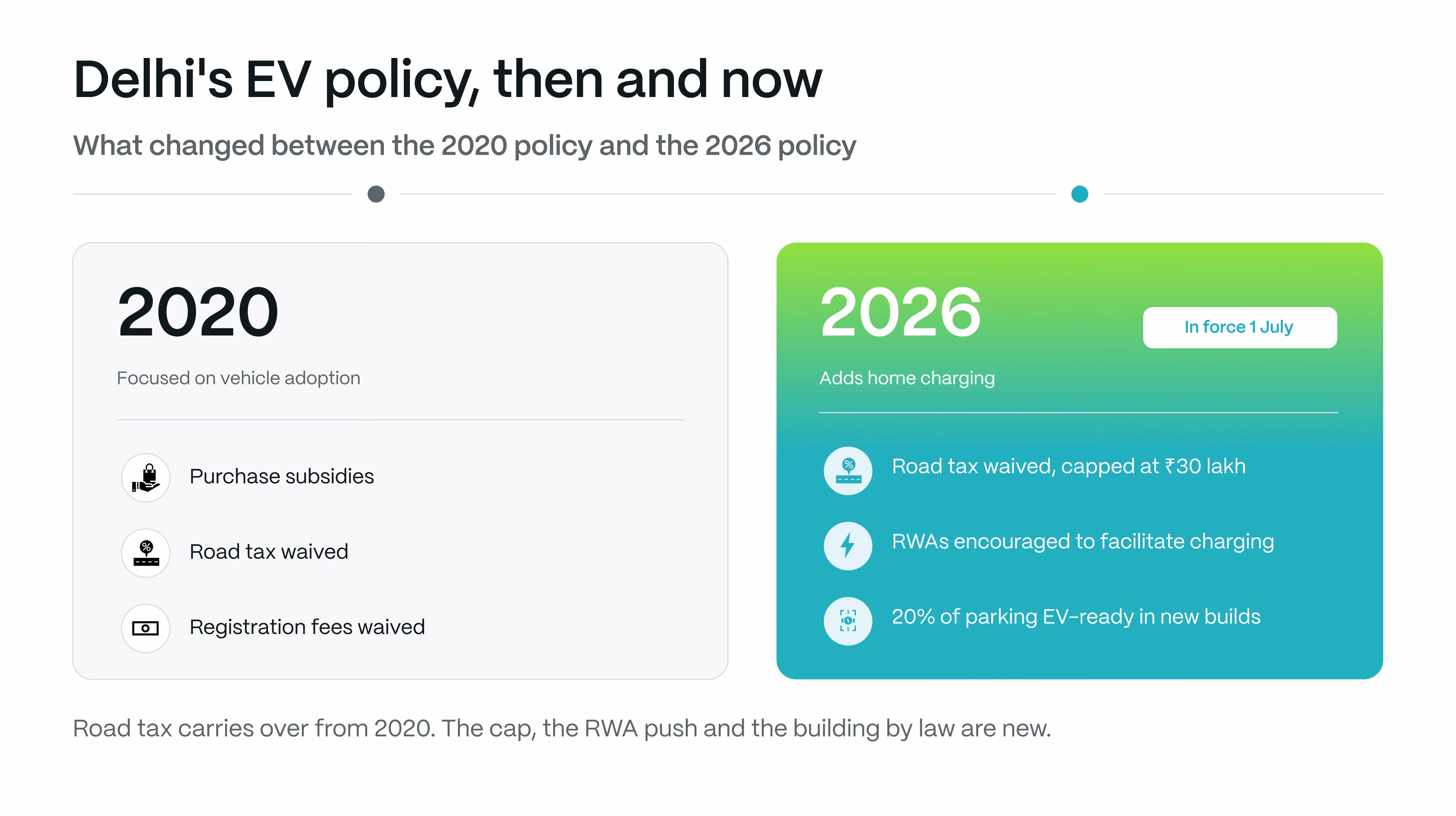Viewport: 1456px width, 816px height.
Task: Click the Purchase subsidies hand icon
Action: click(x=146, y=478)
